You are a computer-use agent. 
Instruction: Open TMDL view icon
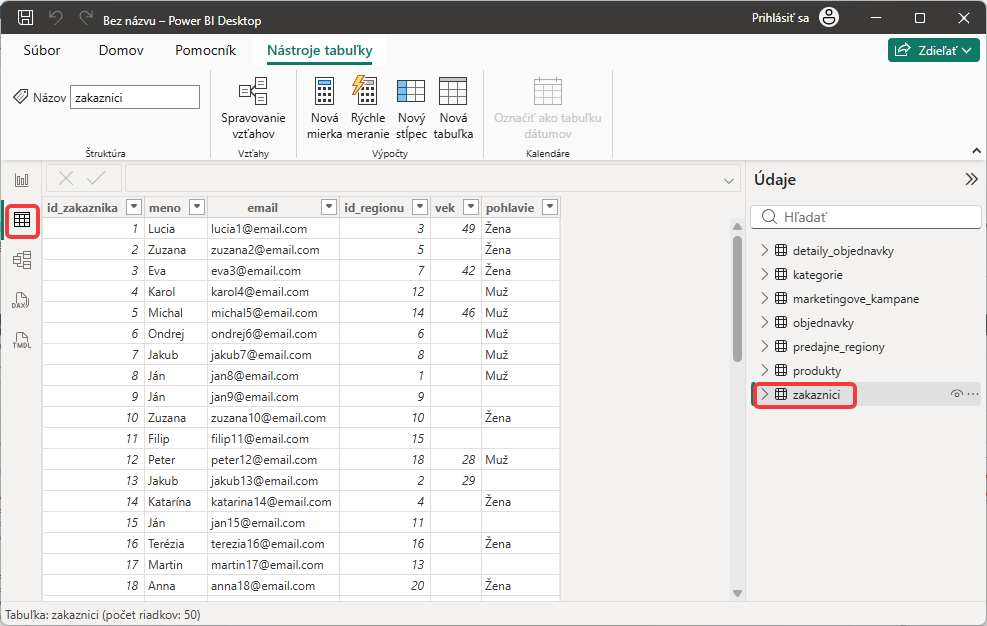tap(22, 340)
